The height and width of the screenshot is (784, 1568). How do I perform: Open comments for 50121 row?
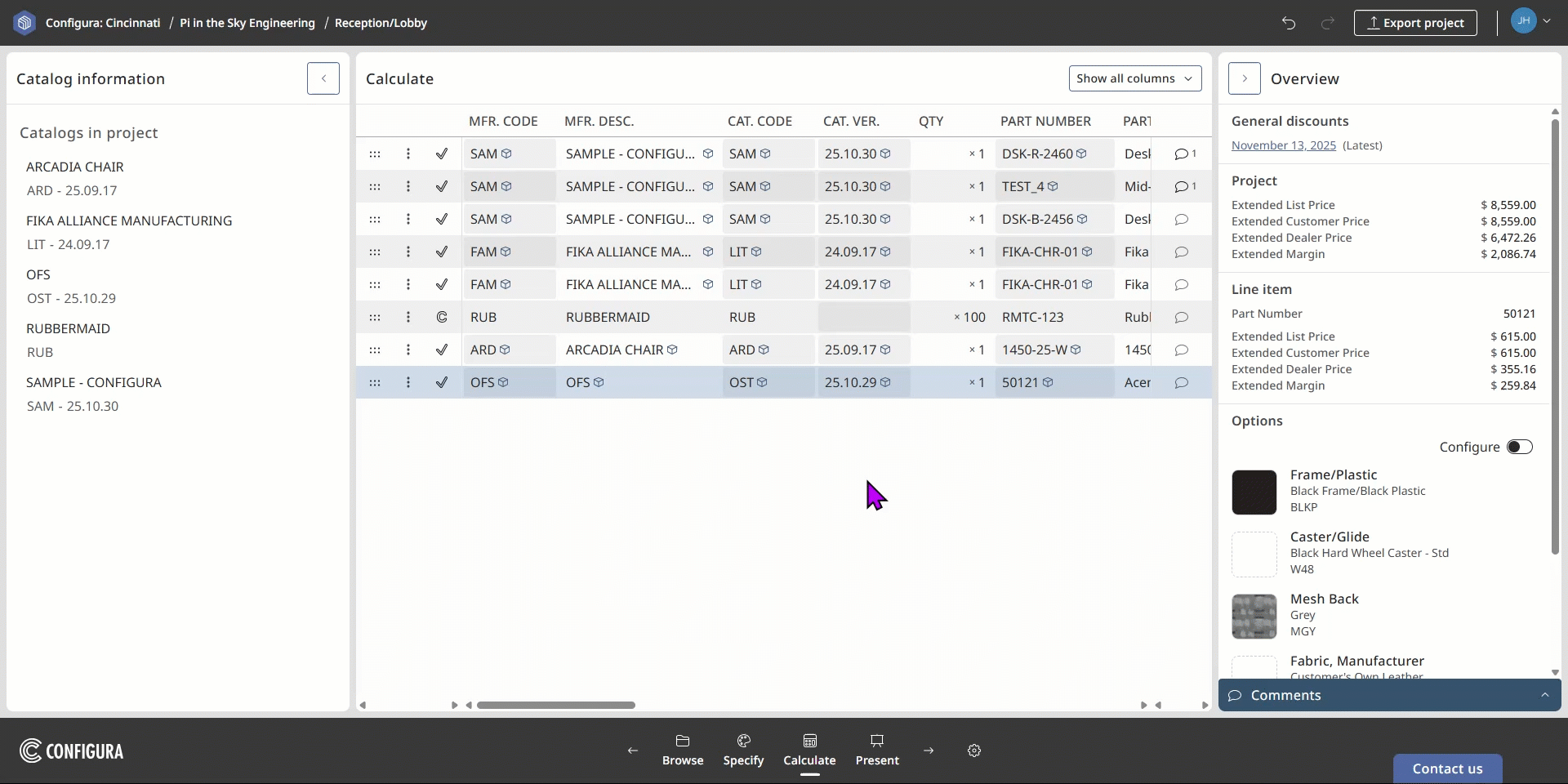1181,382
